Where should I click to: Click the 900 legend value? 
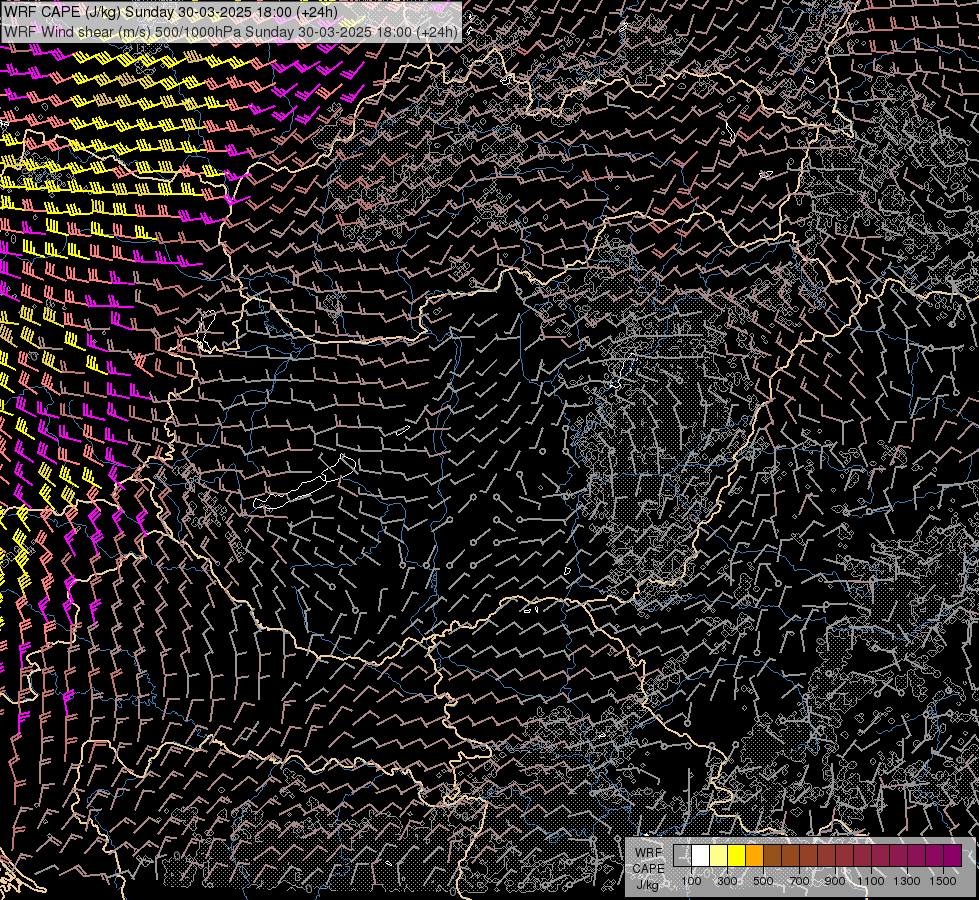(x=835, y=881)
